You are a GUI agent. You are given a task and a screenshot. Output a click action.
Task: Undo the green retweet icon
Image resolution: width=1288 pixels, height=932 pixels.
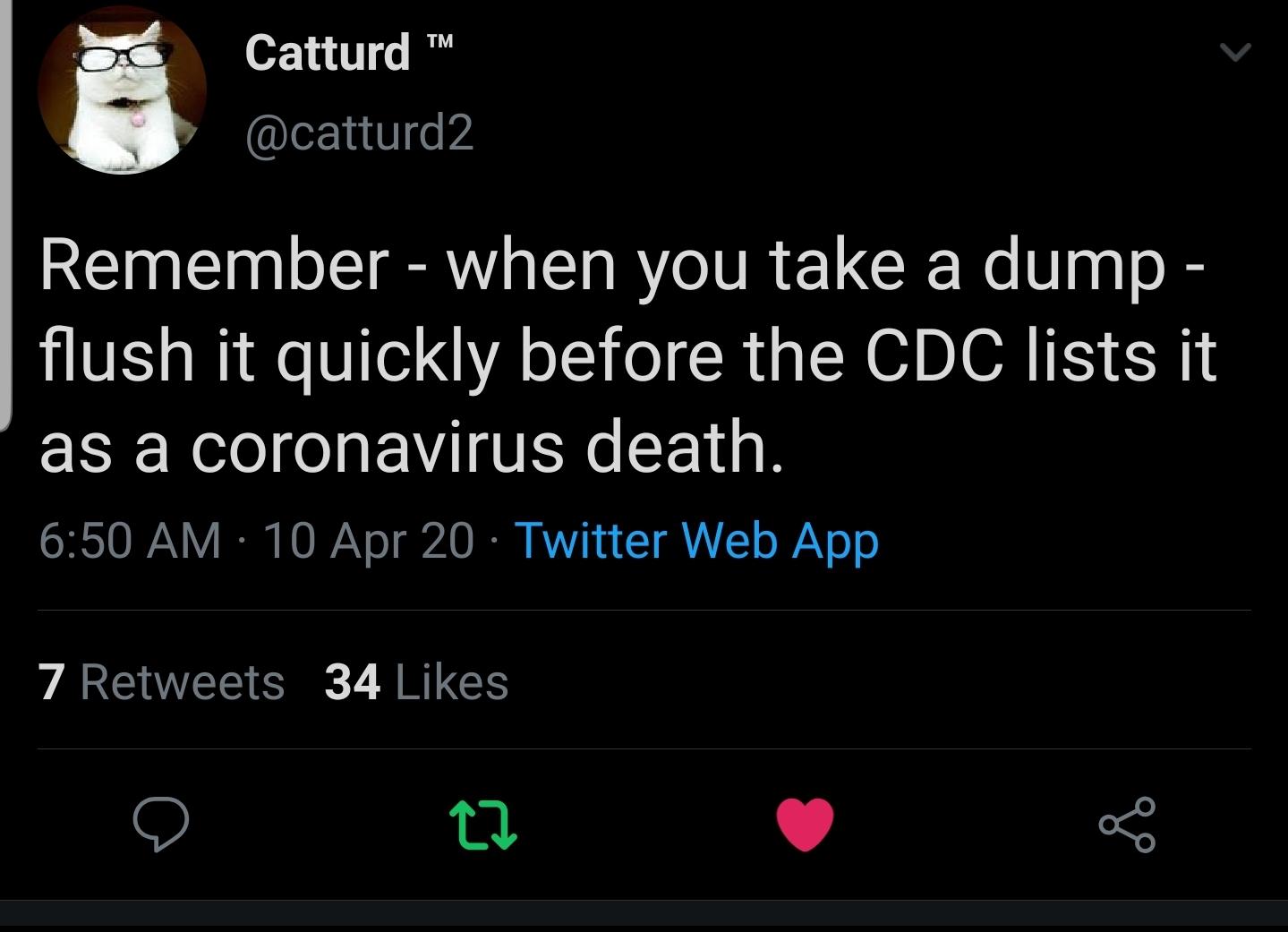point(482,825)
